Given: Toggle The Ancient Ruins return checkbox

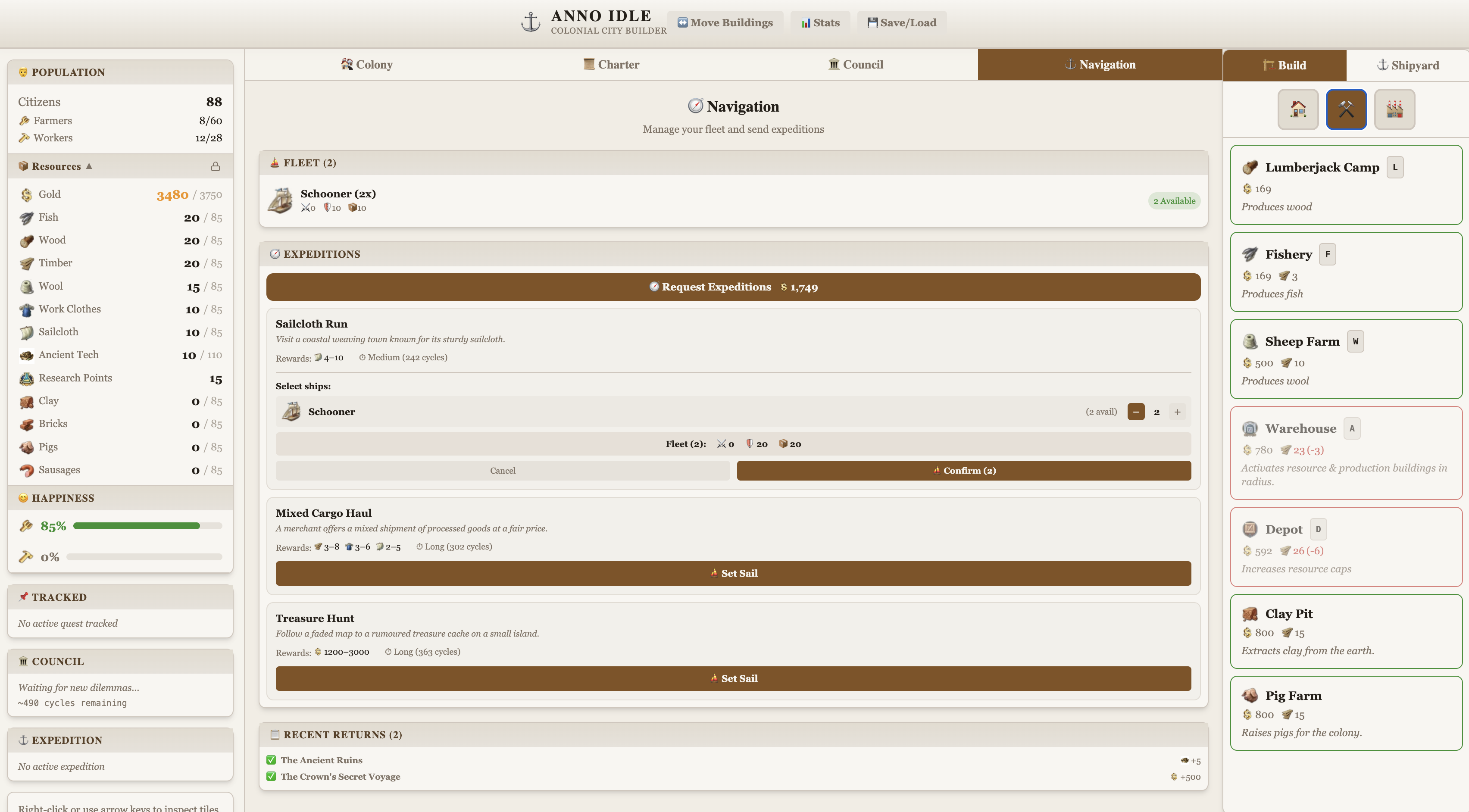Looking at the screenshot, I should (x=272, y=760).
